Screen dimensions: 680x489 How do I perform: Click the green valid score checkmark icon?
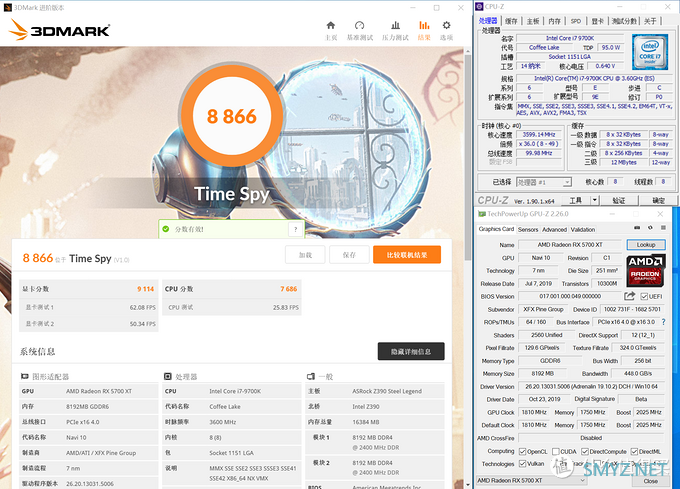click(166, 229)
